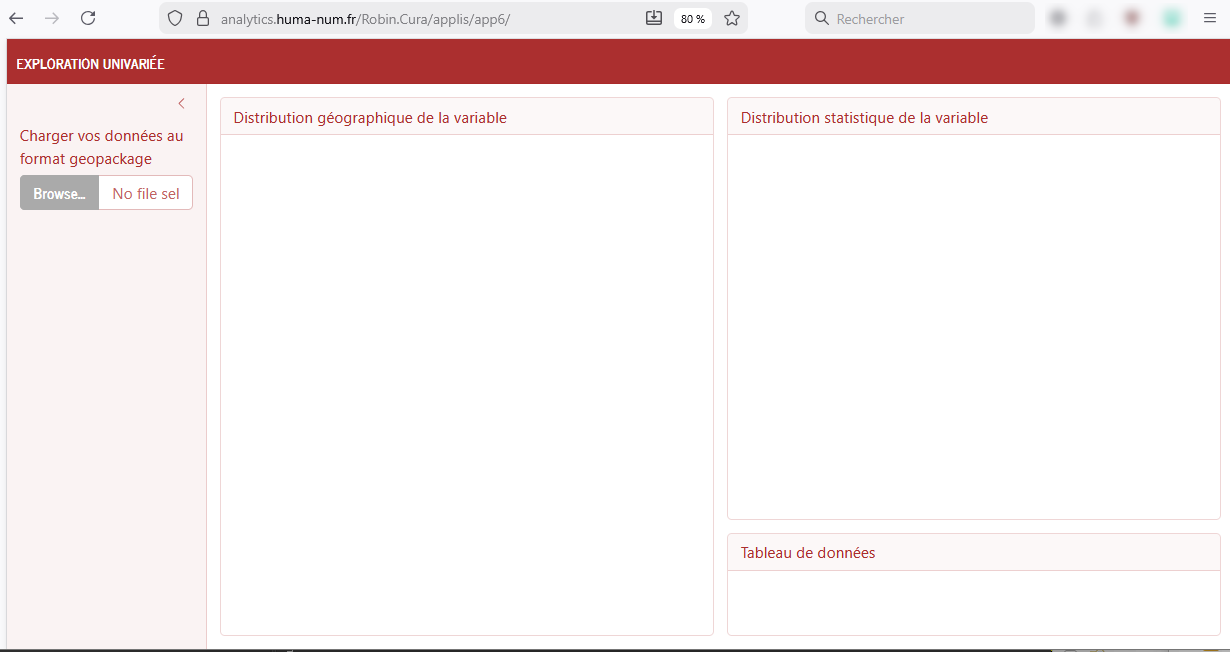
Task: Click the green blurred extension icon
Action: [1171, 18]
